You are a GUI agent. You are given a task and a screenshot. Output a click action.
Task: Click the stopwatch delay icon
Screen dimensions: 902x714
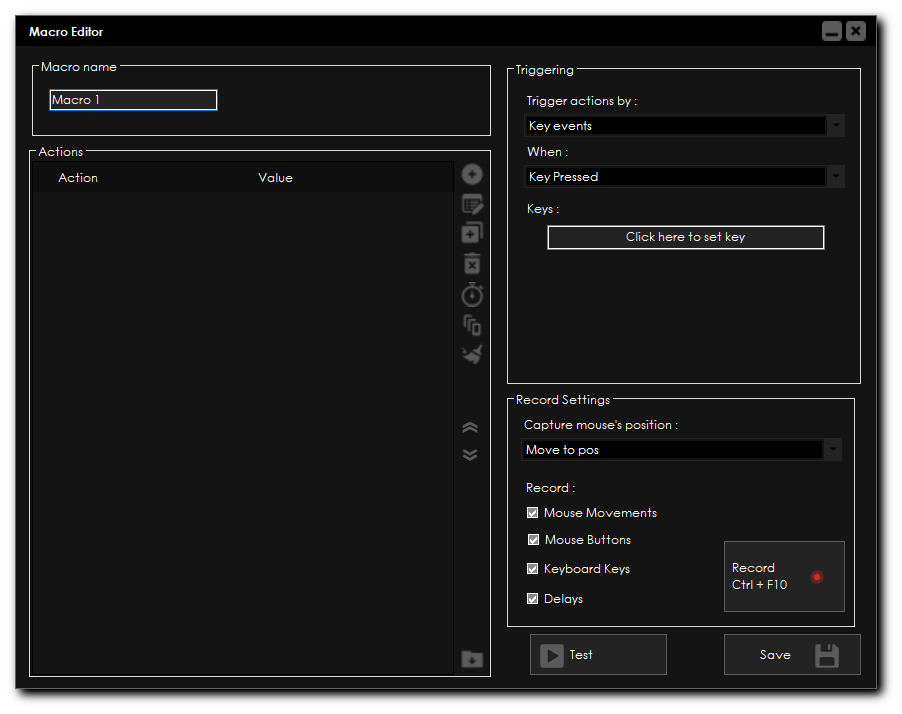tap(472, 295)
